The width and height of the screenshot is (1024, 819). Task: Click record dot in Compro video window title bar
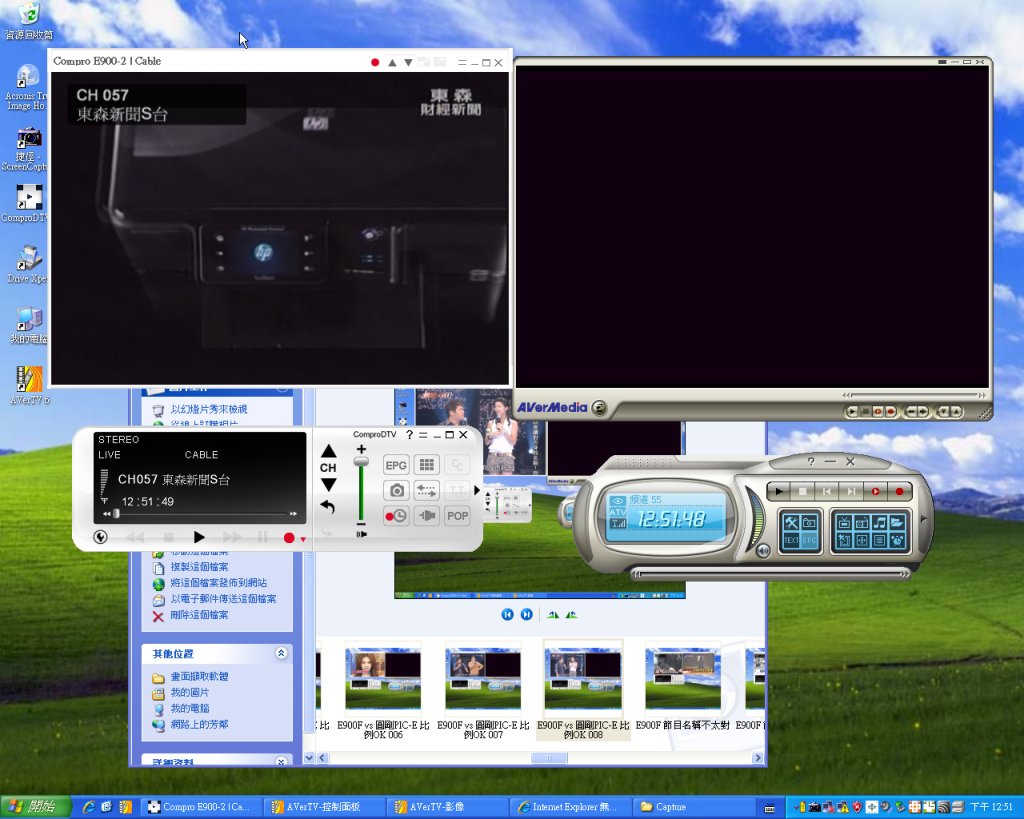click(x=375, y=63)
